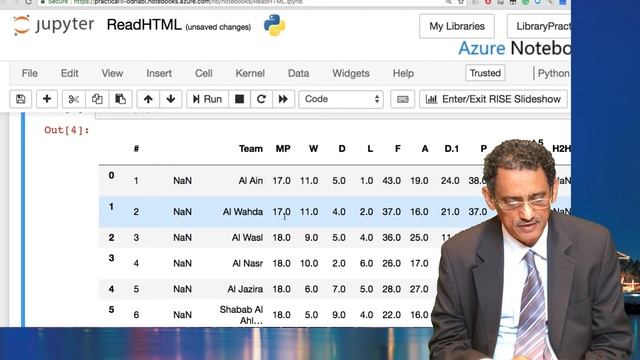Open command palette keyboard icon
Image resolution: width=640 pixels, height=360 pixels.
403,99
